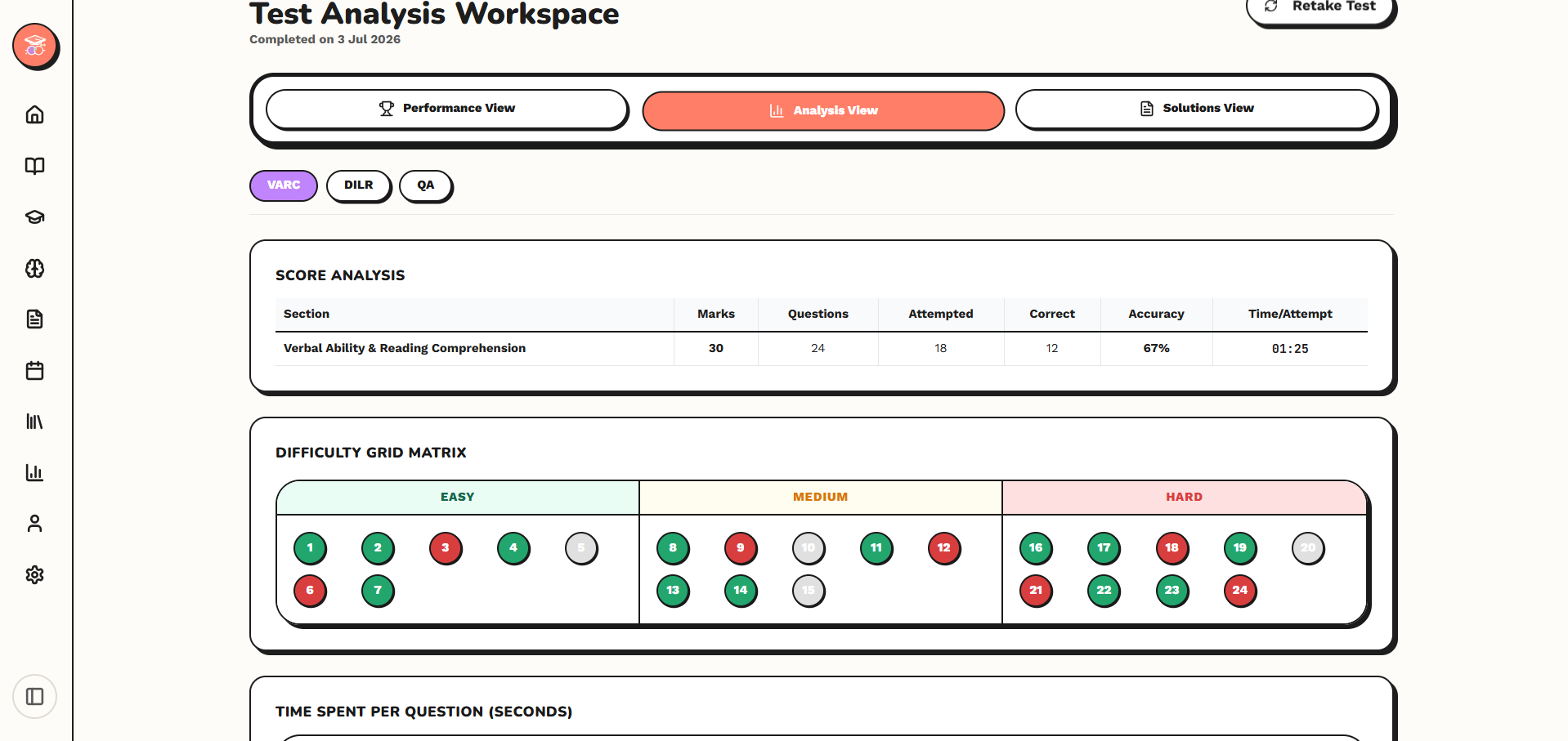The image size is (1568, 741).
Task: Select the VARC section pill
Action: pos(284,185)
